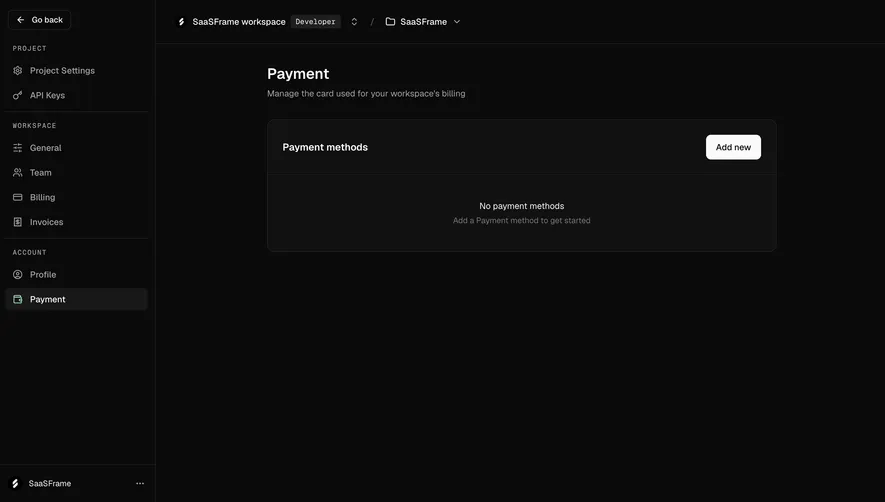Click the SaaSFrame project folder icon
The height and width of the screenshot is (502, 885).
pyautogui.click(x=390, y=22)
